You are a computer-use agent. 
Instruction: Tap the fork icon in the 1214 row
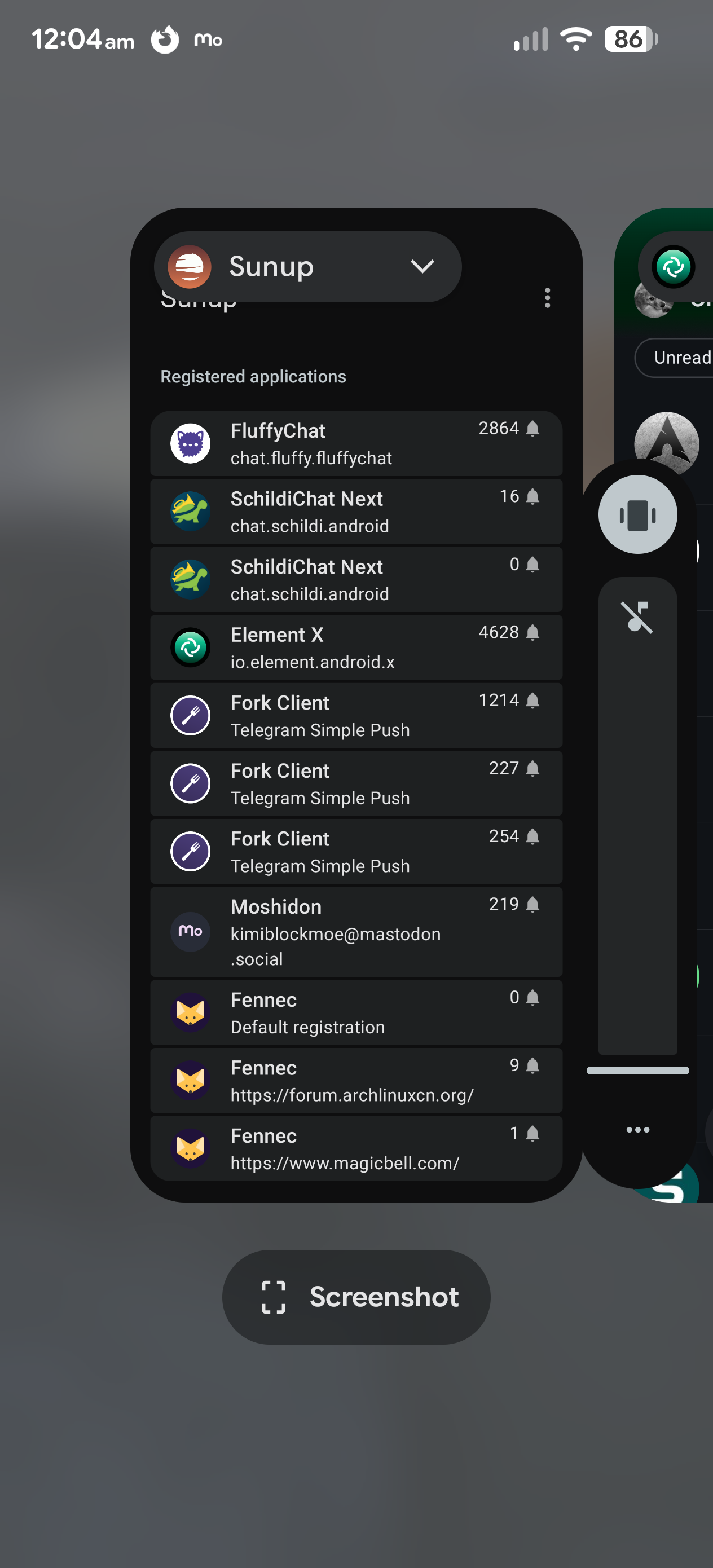click(191, 715)
